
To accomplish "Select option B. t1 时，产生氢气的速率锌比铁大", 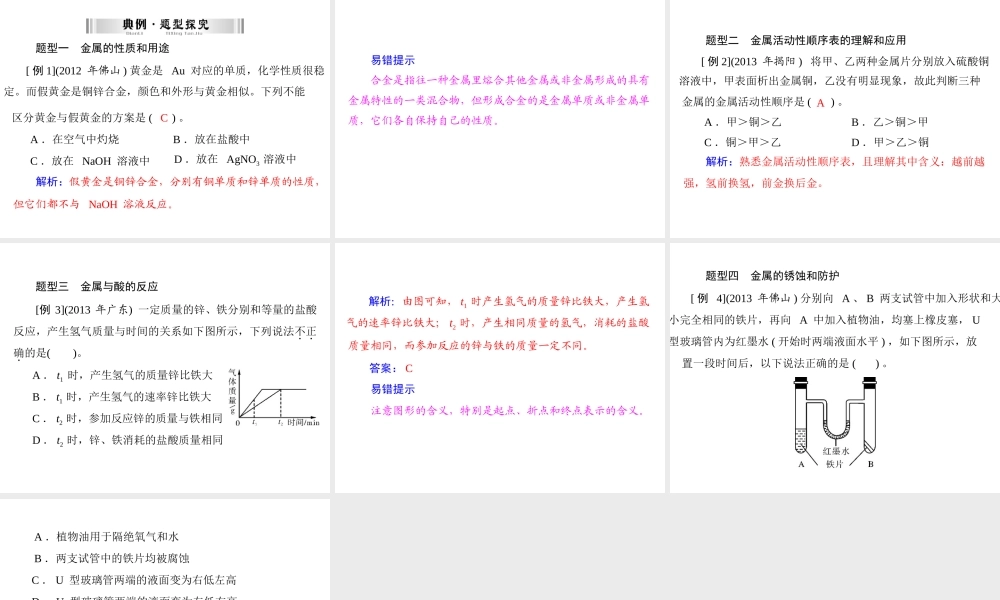I will click(122, 397).
